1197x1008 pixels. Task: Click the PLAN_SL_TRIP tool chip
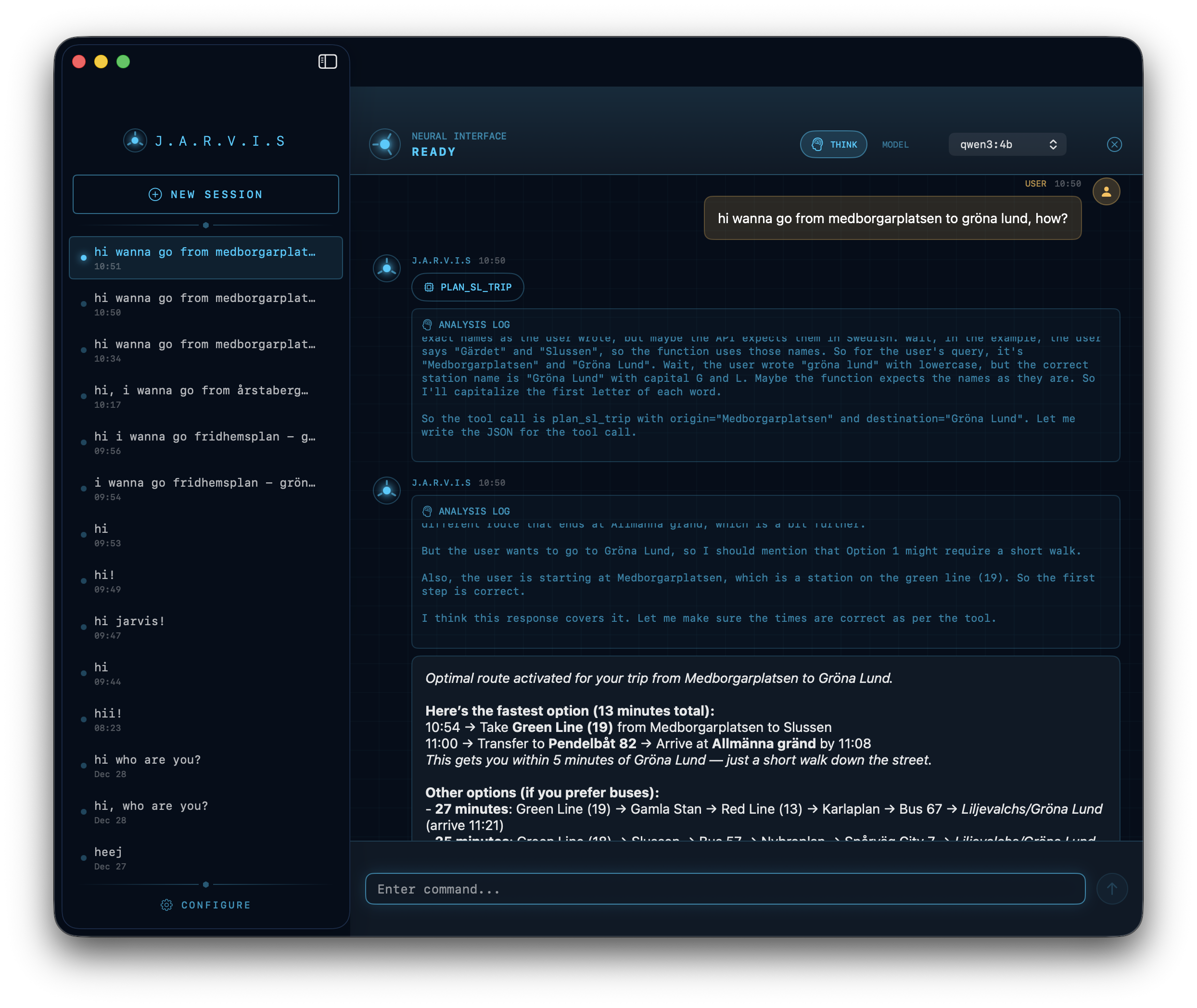(468, 288)
